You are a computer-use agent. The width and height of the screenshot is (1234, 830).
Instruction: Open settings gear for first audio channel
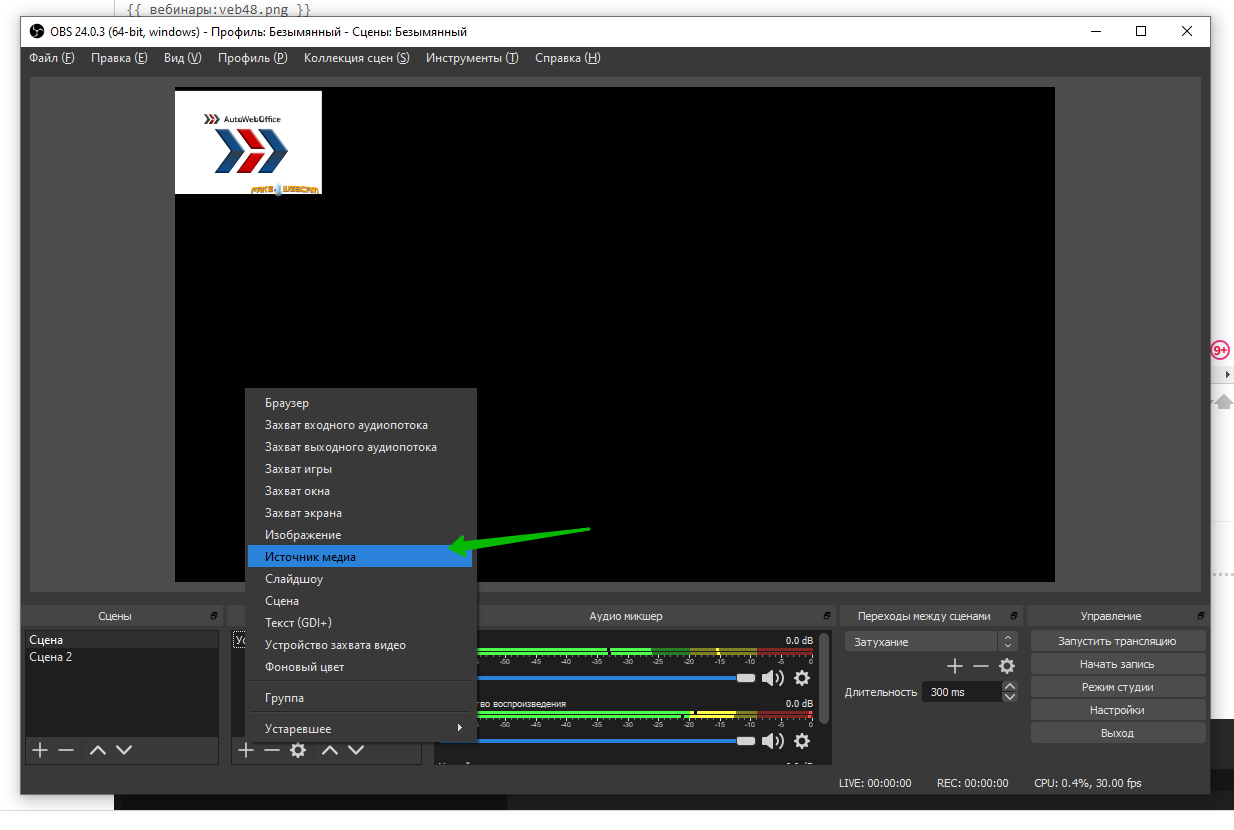tap(801, 678)
